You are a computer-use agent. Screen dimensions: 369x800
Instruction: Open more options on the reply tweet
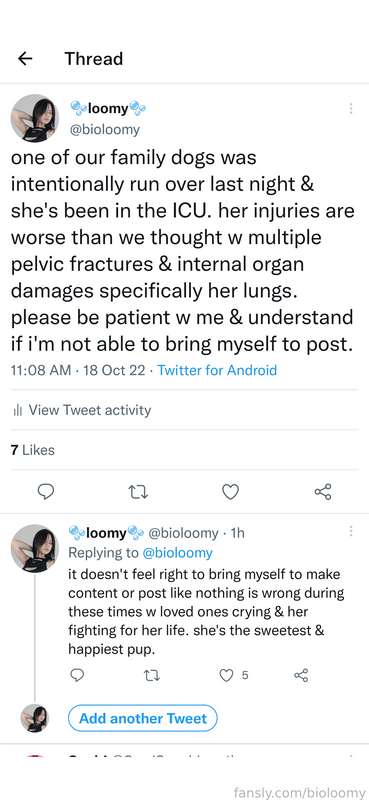(x=351, y=531)
